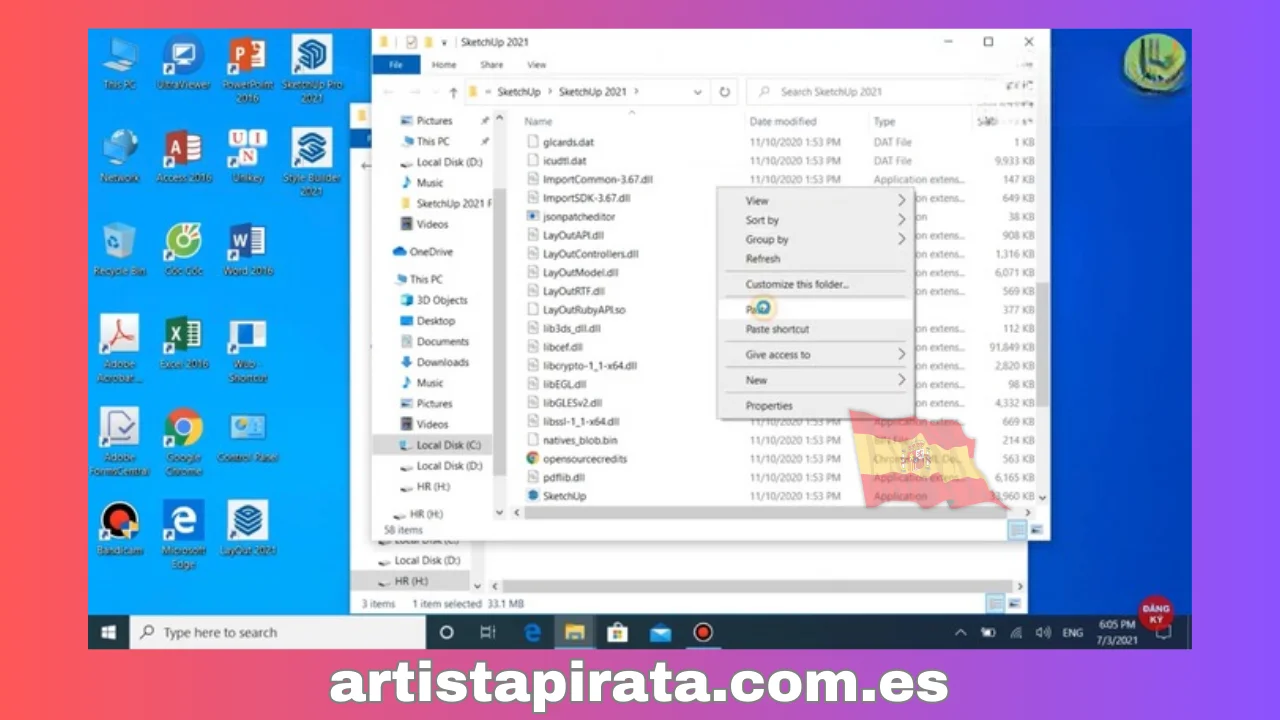Screen dimensions: 1280x720
Task: Open Google Chrome desktop shortcut
Action: (183, 441)
